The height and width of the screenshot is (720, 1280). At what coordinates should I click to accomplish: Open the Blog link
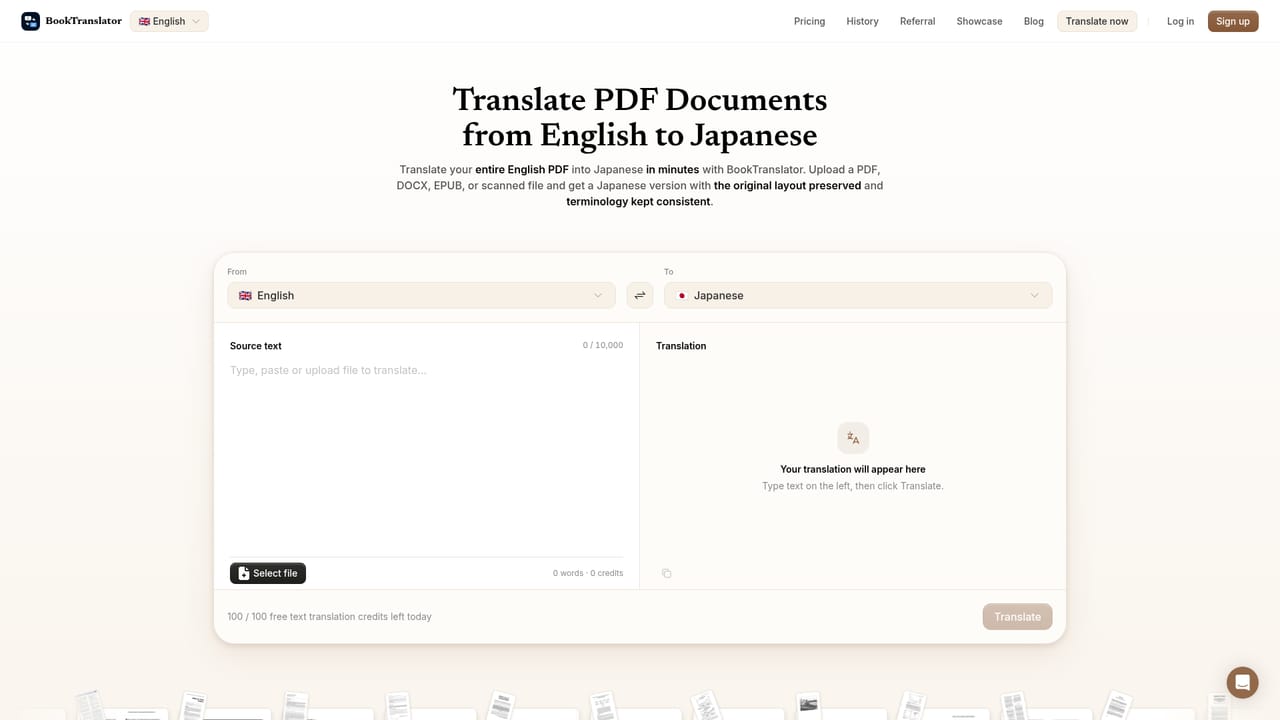point(1033,21)
